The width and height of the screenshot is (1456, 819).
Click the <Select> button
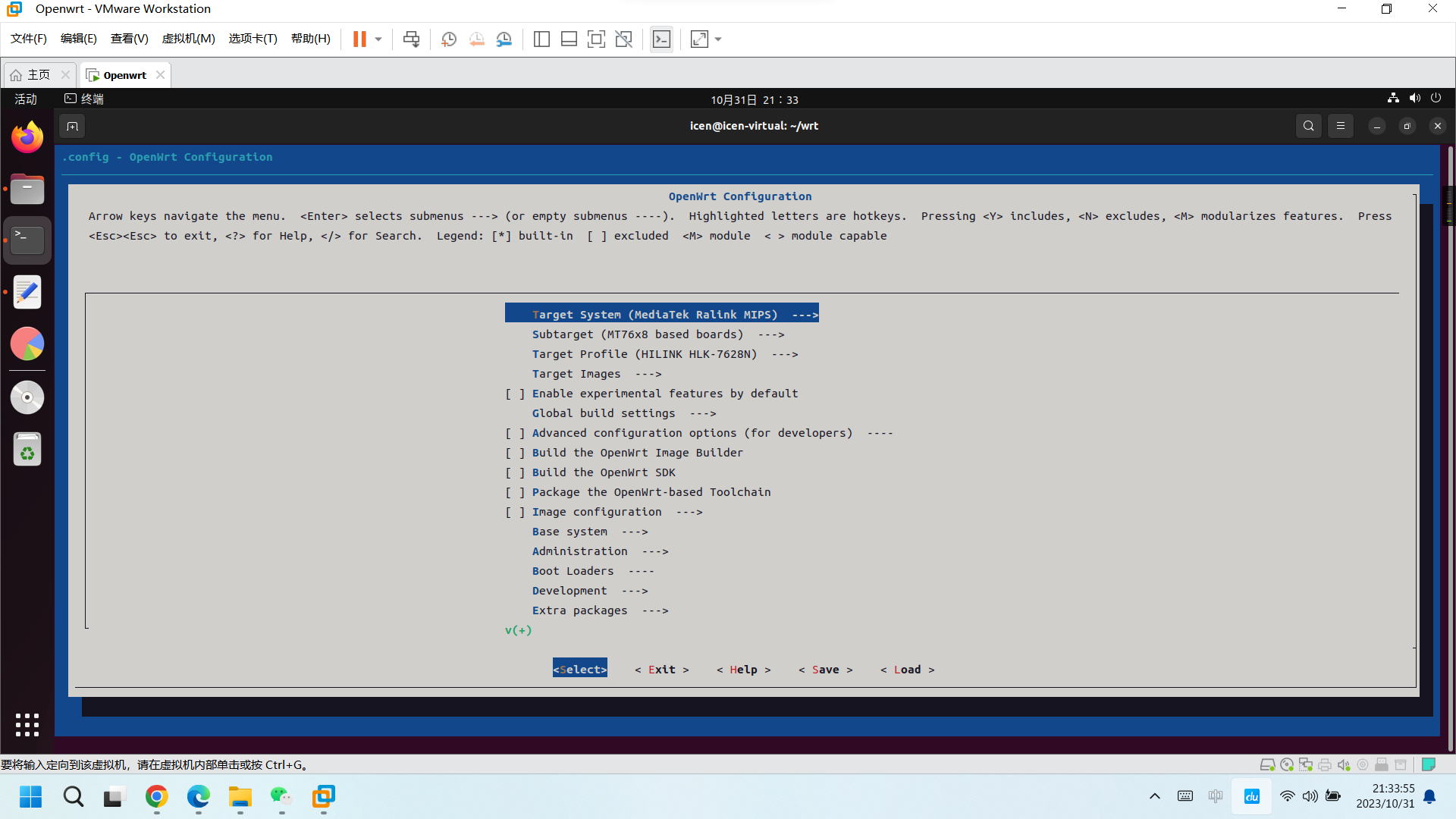point(580,670)
